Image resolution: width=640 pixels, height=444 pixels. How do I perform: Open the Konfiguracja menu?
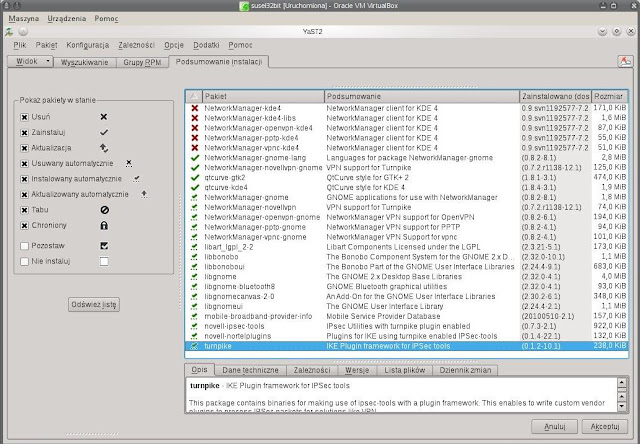point(88,45)
